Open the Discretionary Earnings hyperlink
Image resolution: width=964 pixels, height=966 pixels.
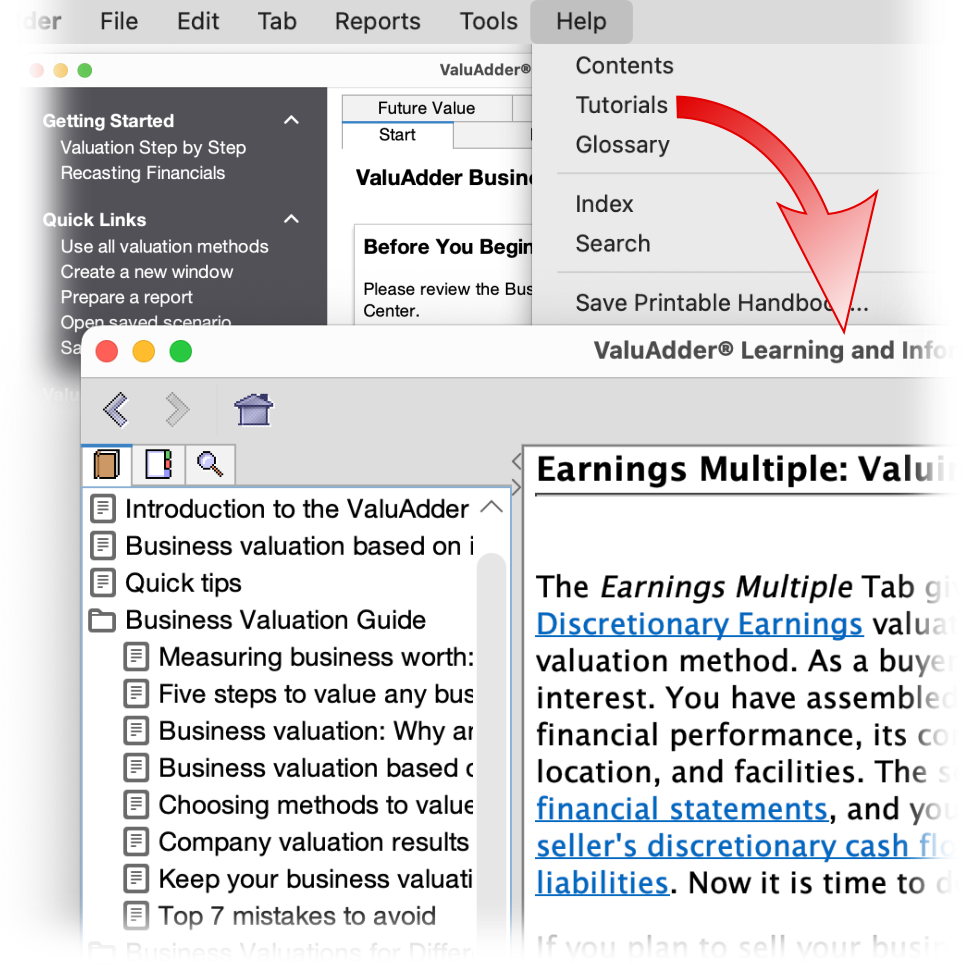(x=698, y=623)
